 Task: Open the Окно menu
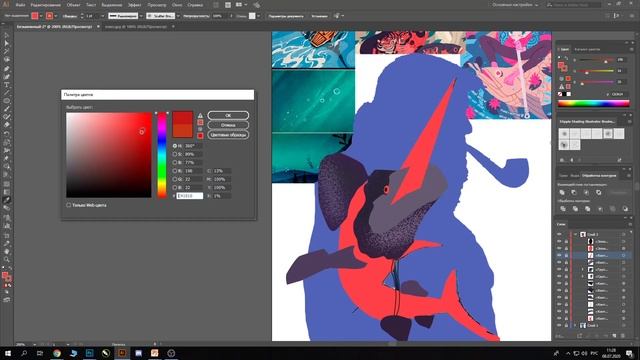[x=177, y=5]
